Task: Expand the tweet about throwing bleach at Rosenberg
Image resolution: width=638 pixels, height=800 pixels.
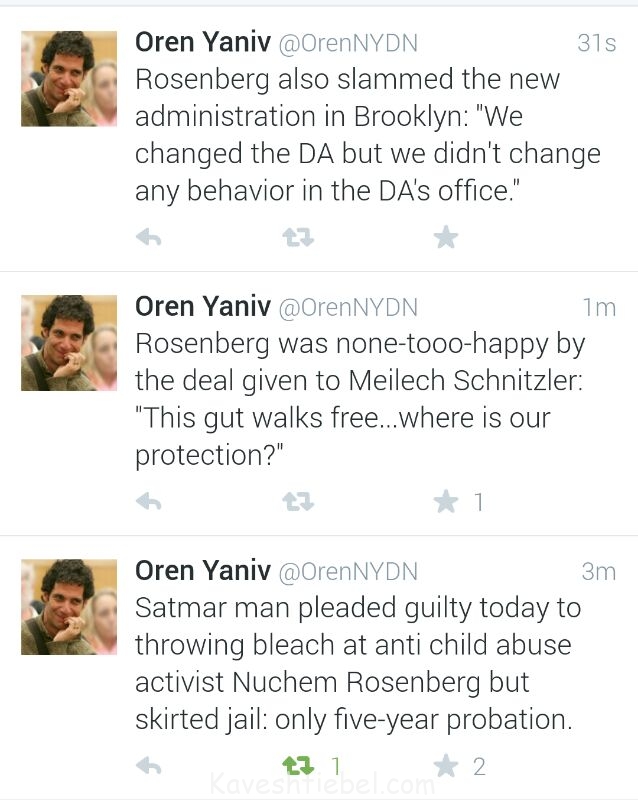Action: point(358,663)
